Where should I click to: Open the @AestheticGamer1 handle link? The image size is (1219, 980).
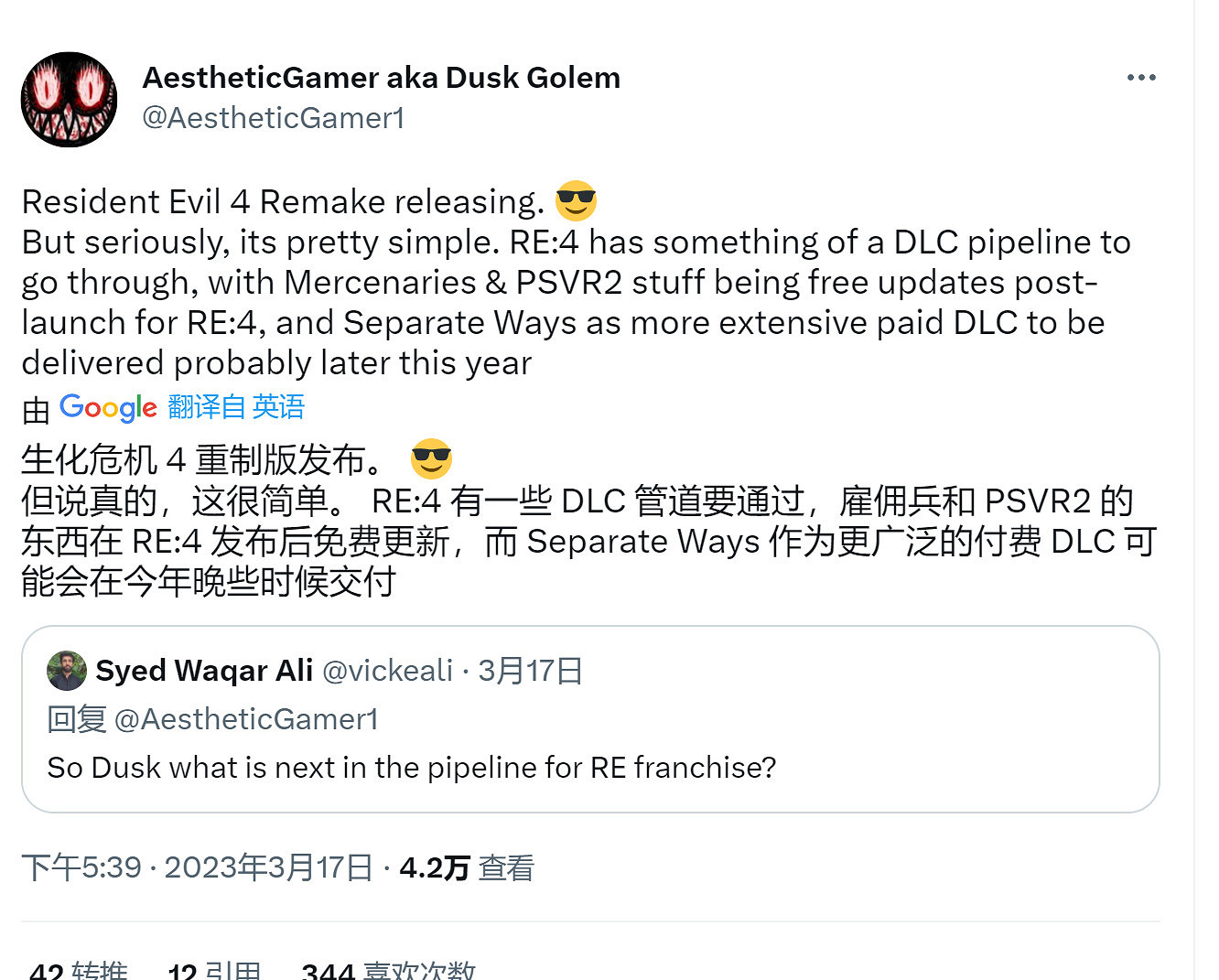click(x=275, y=117)
